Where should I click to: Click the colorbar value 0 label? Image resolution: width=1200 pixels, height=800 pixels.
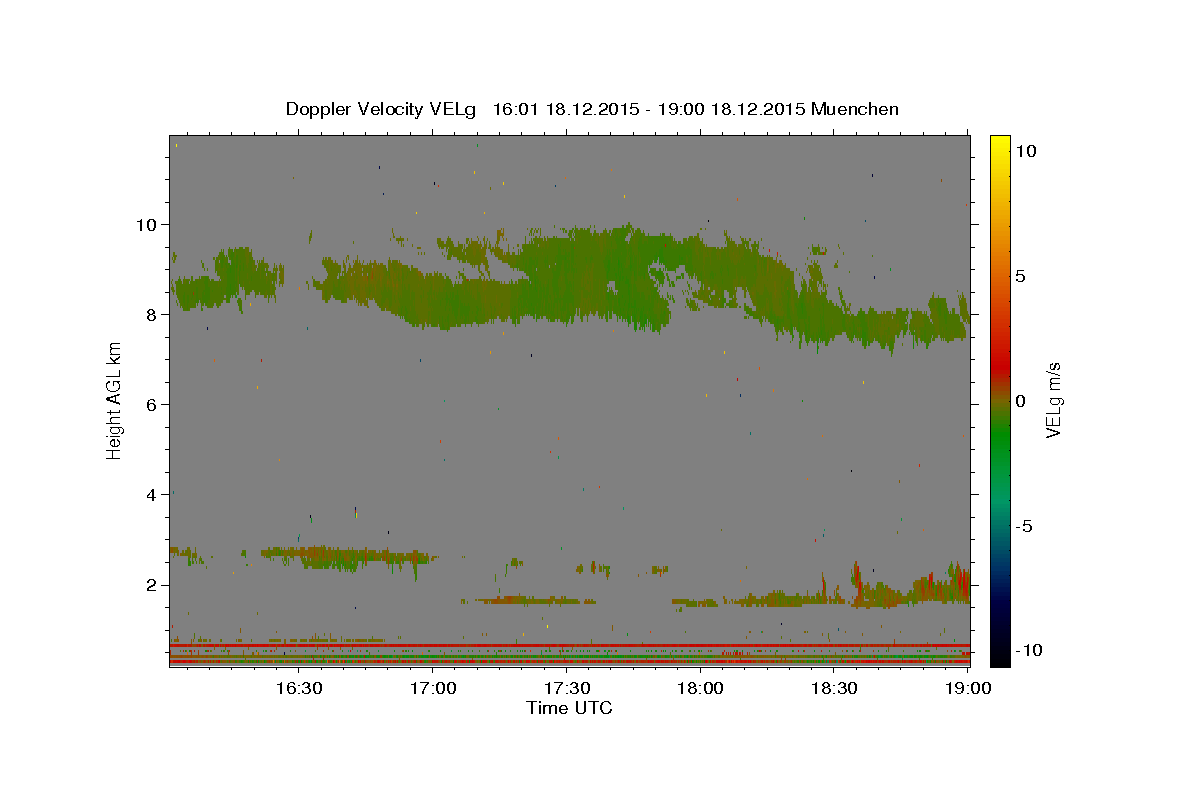(1020, 401)
